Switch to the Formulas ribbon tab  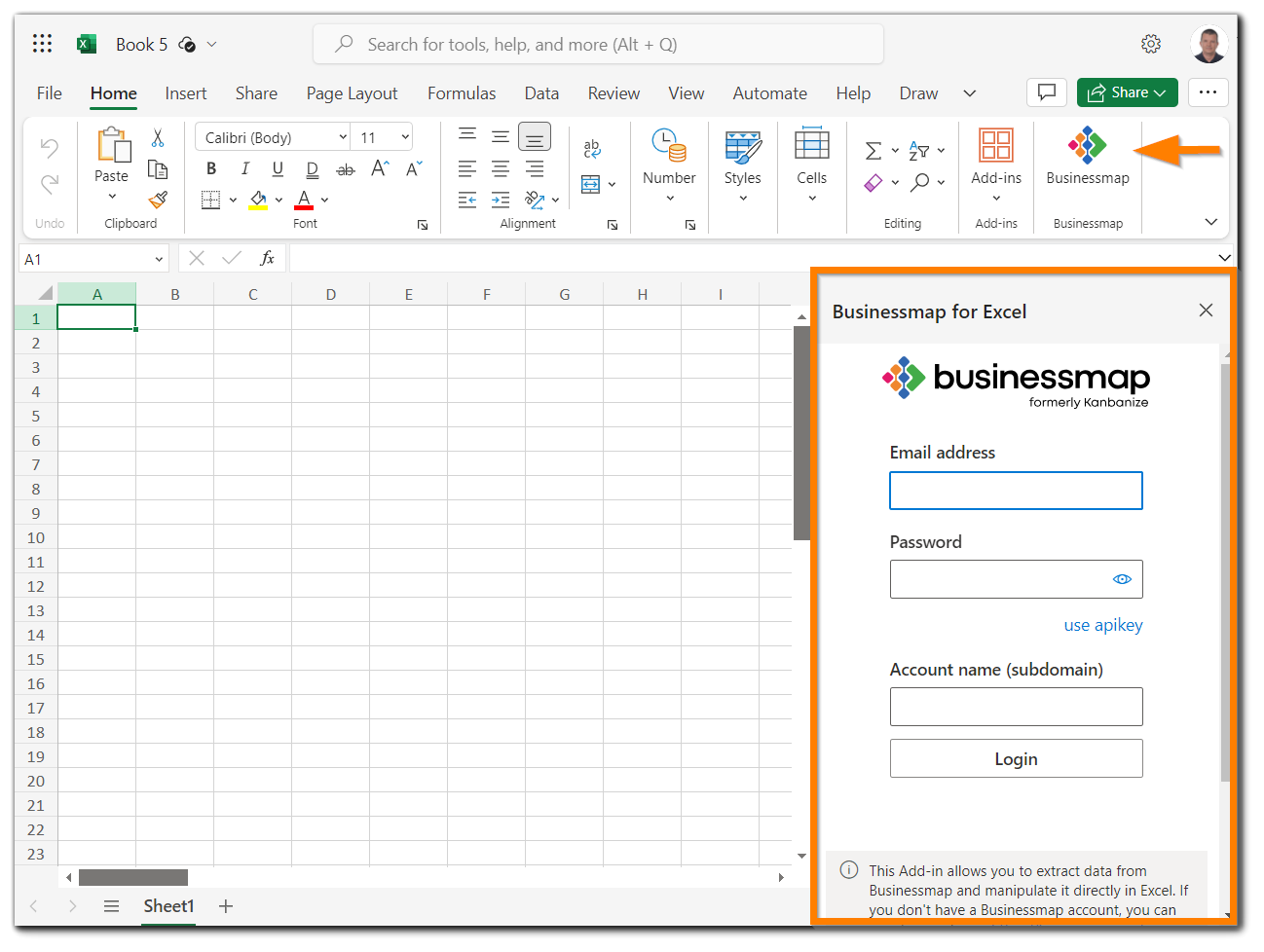(x=462, y=92)
